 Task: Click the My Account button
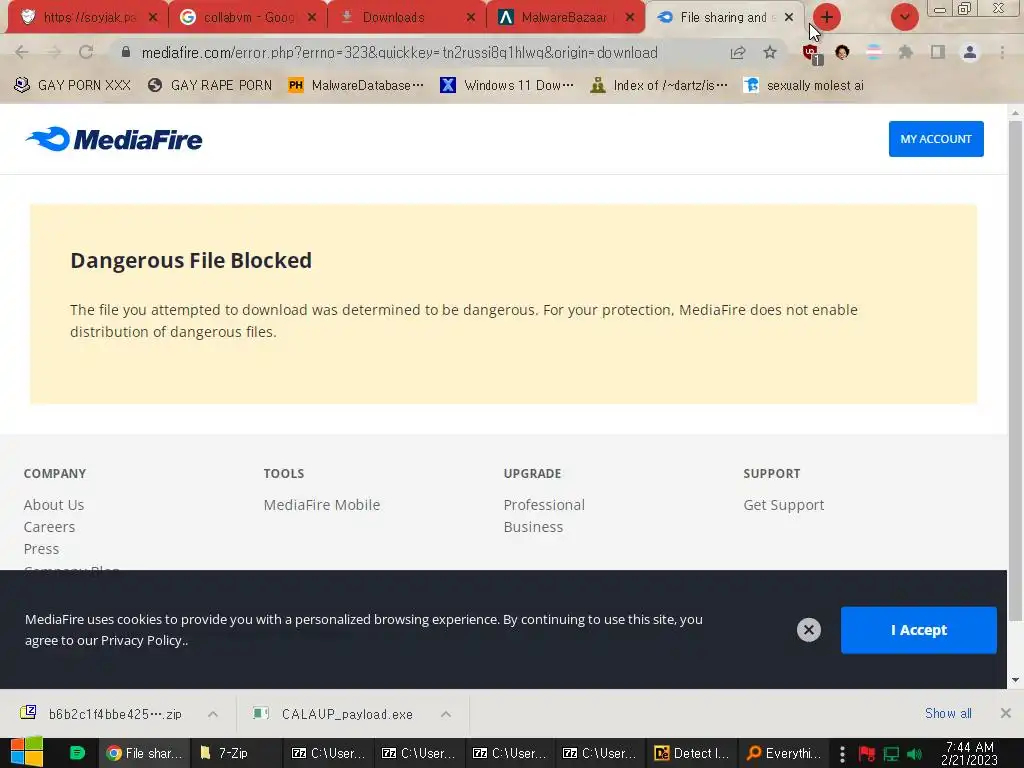(x=936, y=138)
